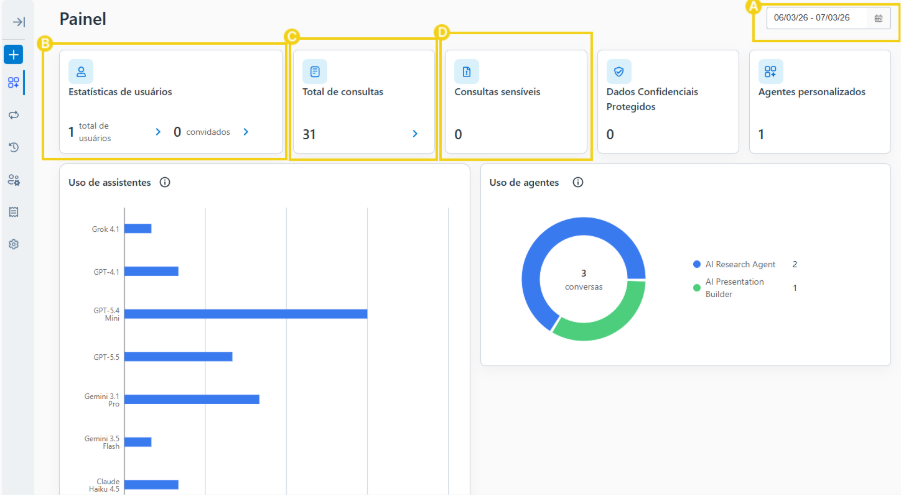The width and height of the screenshot is (901, 495).
Task: Click the GPT-5.4 Mini bar in the chart
Action: pos(246,314)
